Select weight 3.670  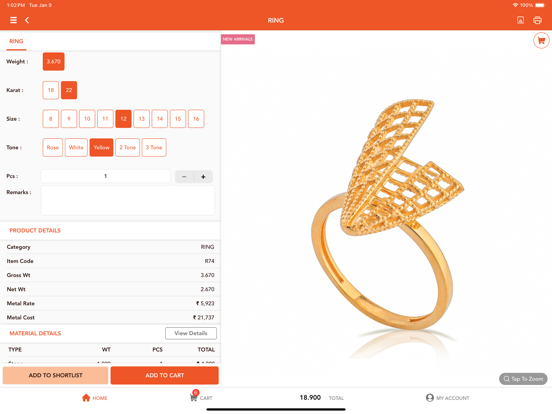(54, 62)
